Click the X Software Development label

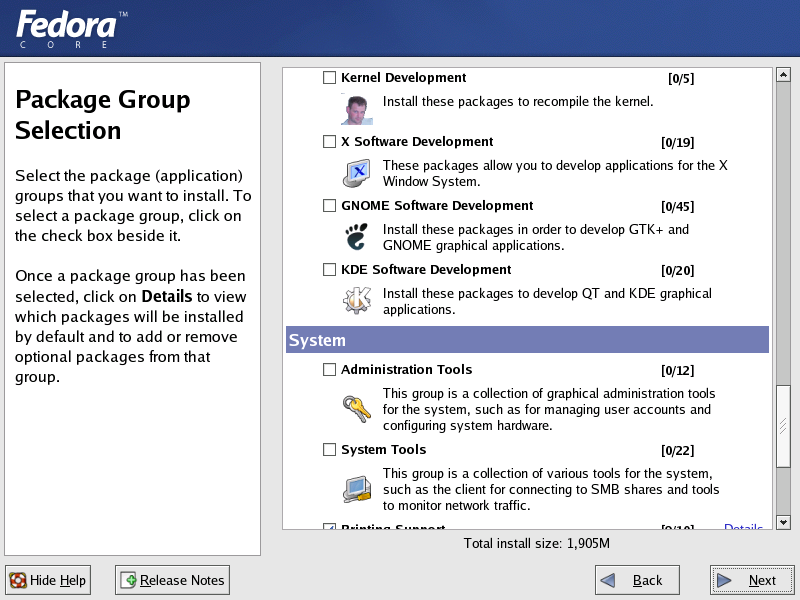417,141
